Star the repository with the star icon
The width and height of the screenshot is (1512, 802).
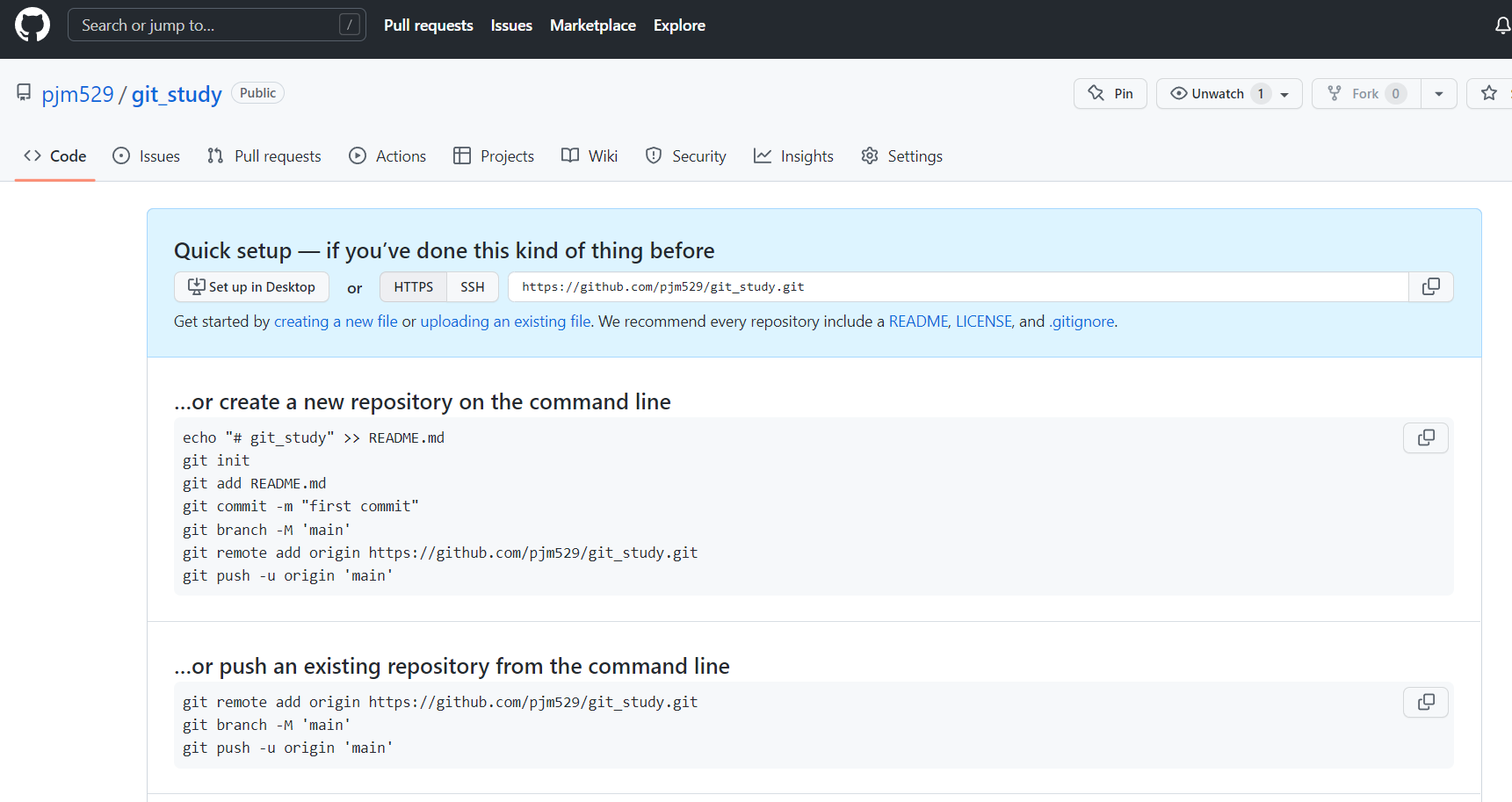click(1489, 93)
